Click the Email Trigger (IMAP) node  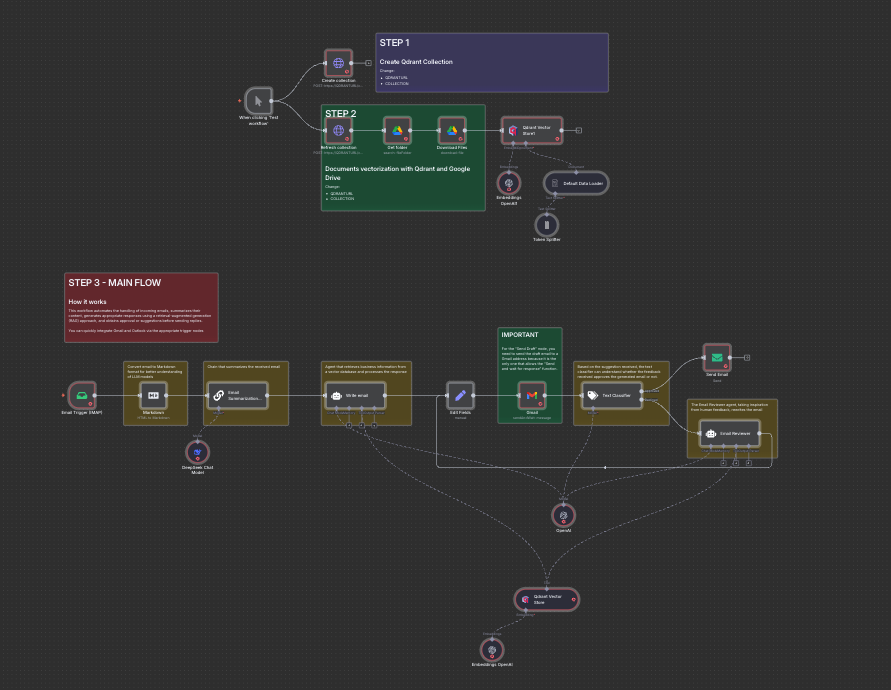82,395
